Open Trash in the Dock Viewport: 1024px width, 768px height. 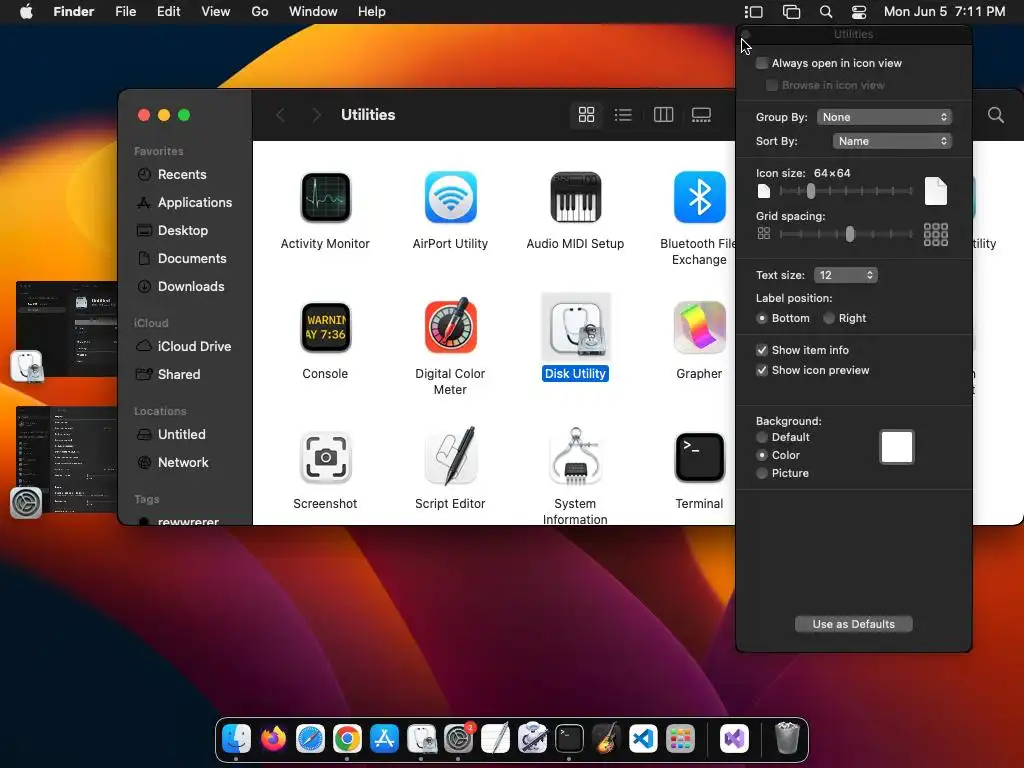(787, 739)
